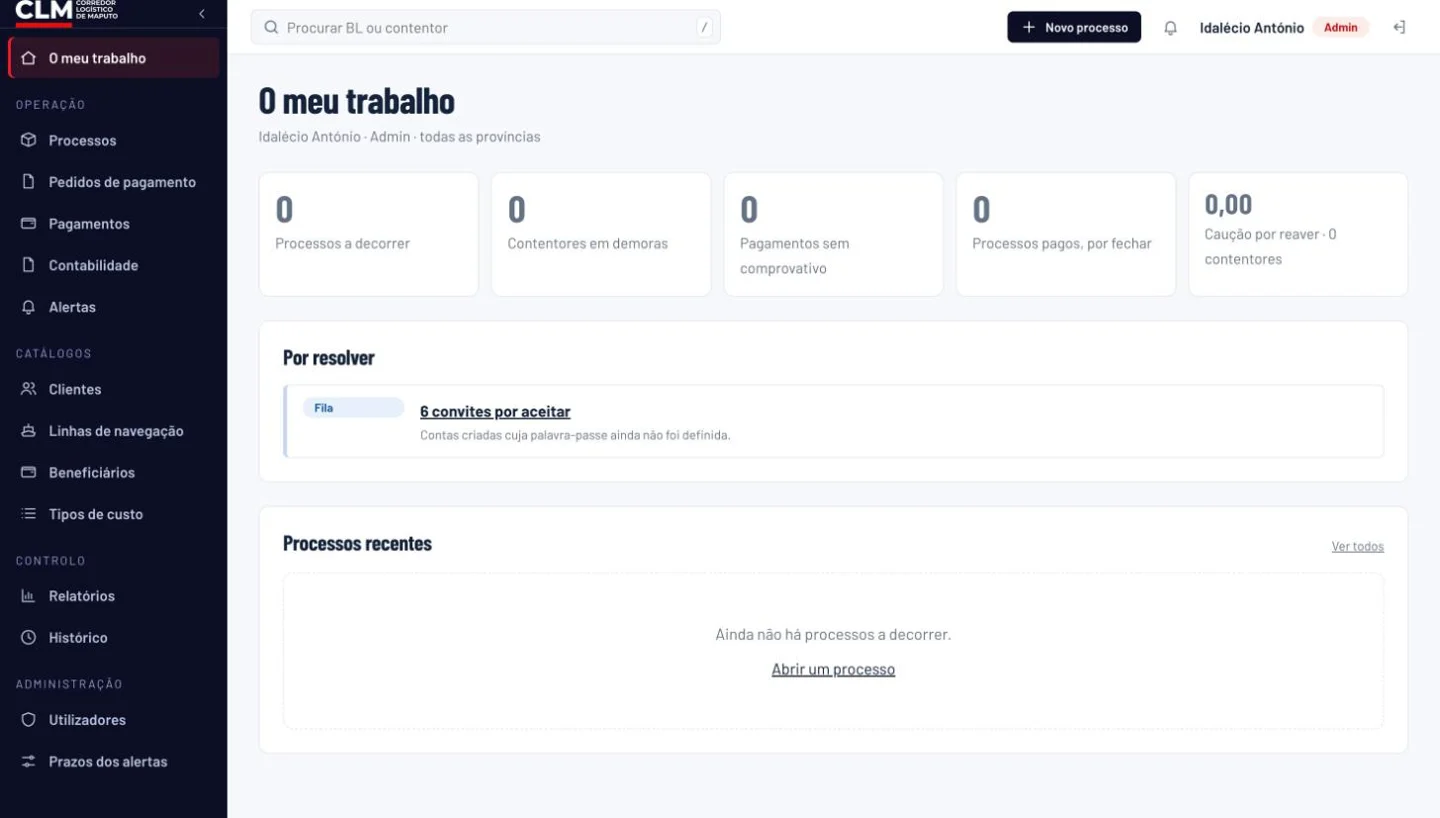The height and width of the screenshot is (818, 1440).
Task: Open the Contentores em demoras card
Action: click(601, 234)
